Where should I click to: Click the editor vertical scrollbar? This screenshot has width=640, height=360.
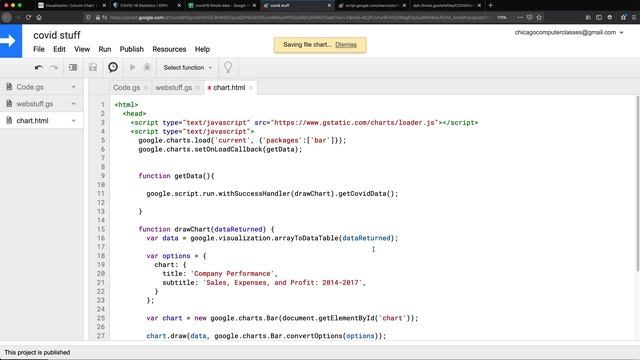(x=638, y=183)
